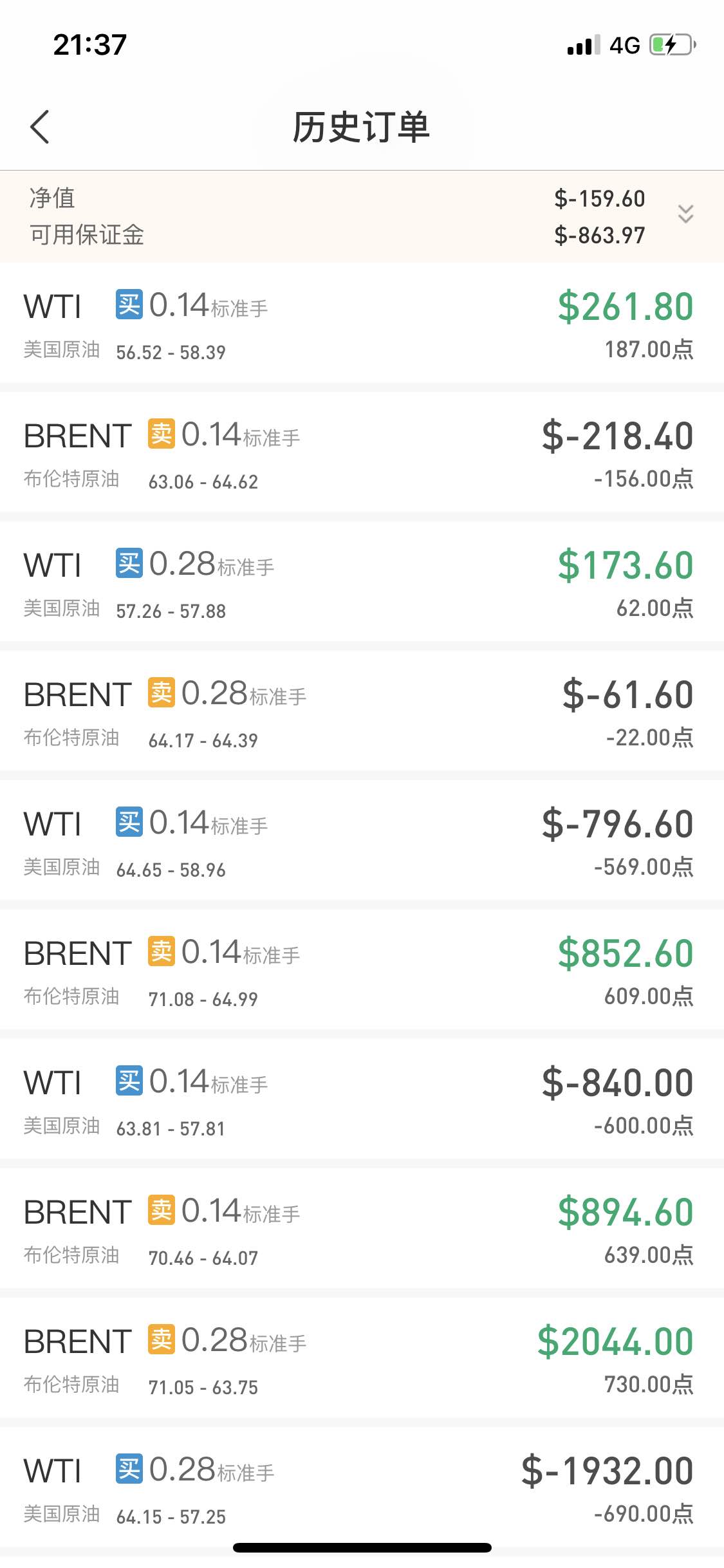
Task: Tap the blue 买 icon on $-840.00 order
Action: [x=129, y=1081]
